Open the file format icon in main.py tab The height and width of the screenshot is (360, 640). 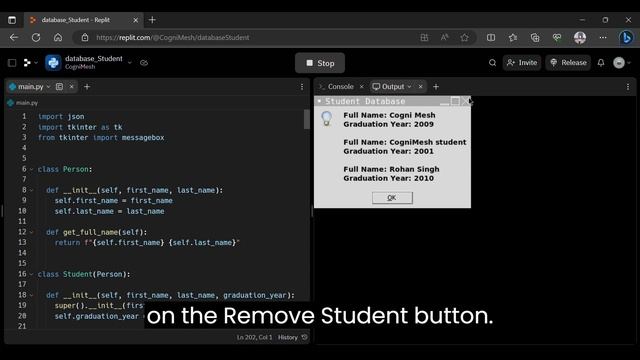(x=60, y=87)
